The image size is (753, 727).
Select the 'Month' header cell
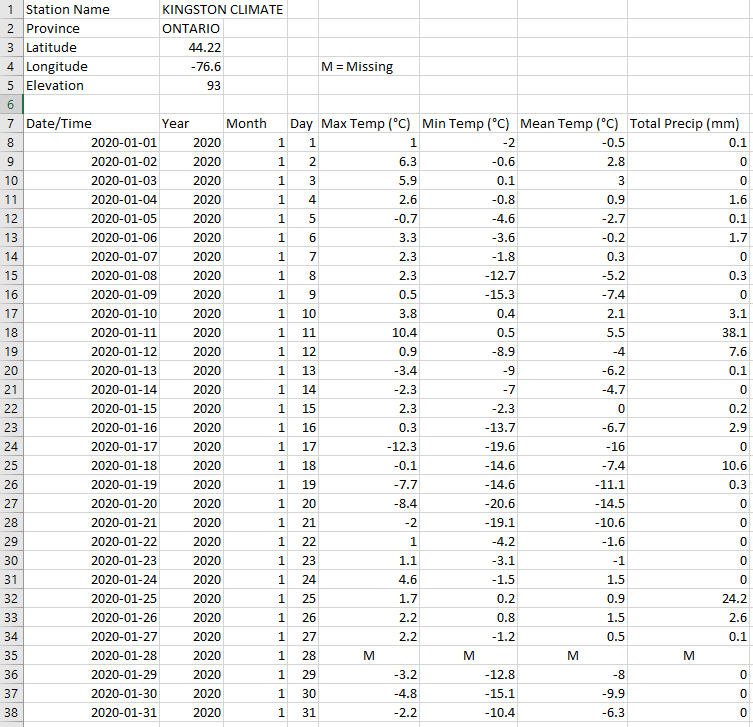tap(255, 123)
